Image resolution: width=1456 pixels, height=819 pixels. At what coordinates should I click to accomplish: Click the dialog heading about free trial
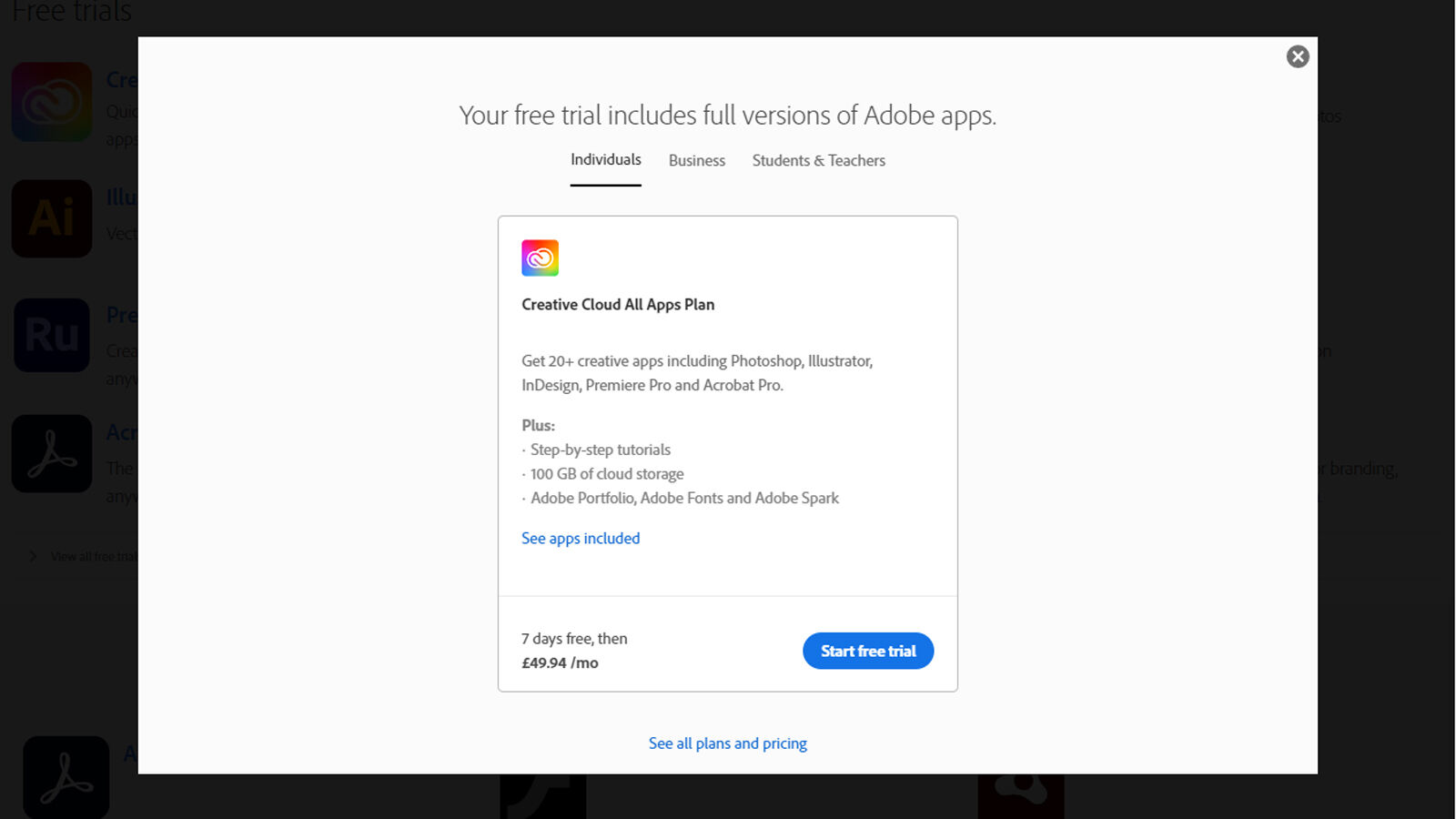(728, 116)
